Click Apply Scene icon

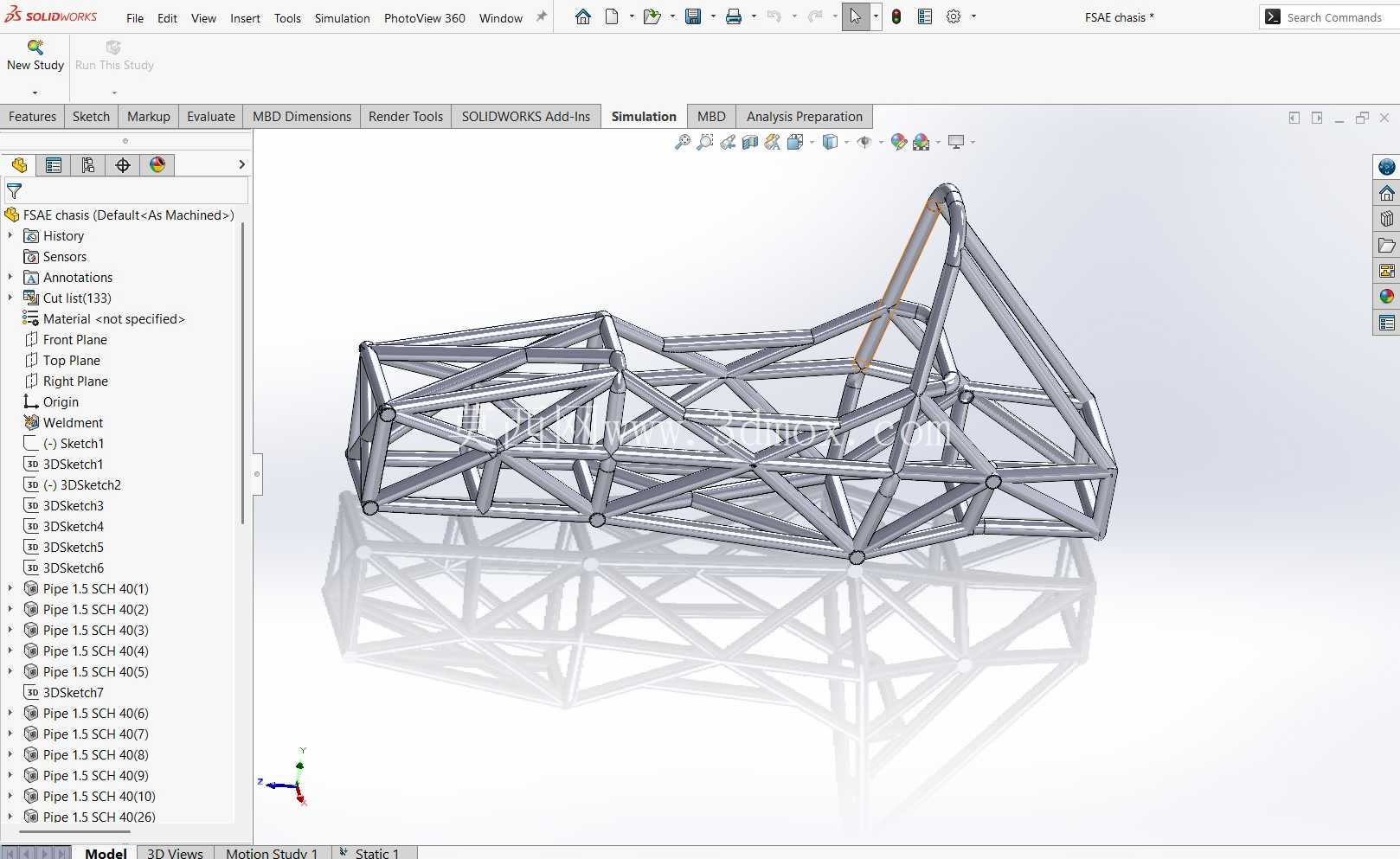(x=922, y=142)
